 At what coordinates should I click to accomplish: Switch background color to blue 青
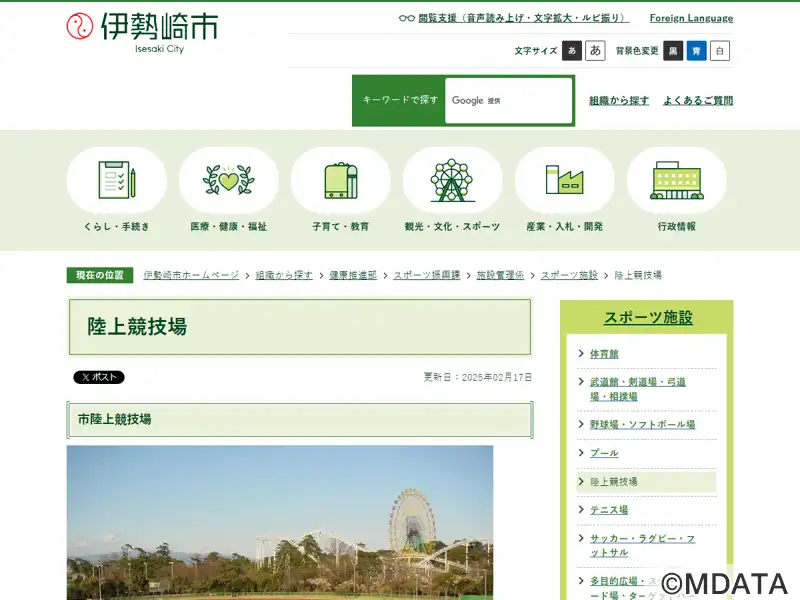(696, 51)
